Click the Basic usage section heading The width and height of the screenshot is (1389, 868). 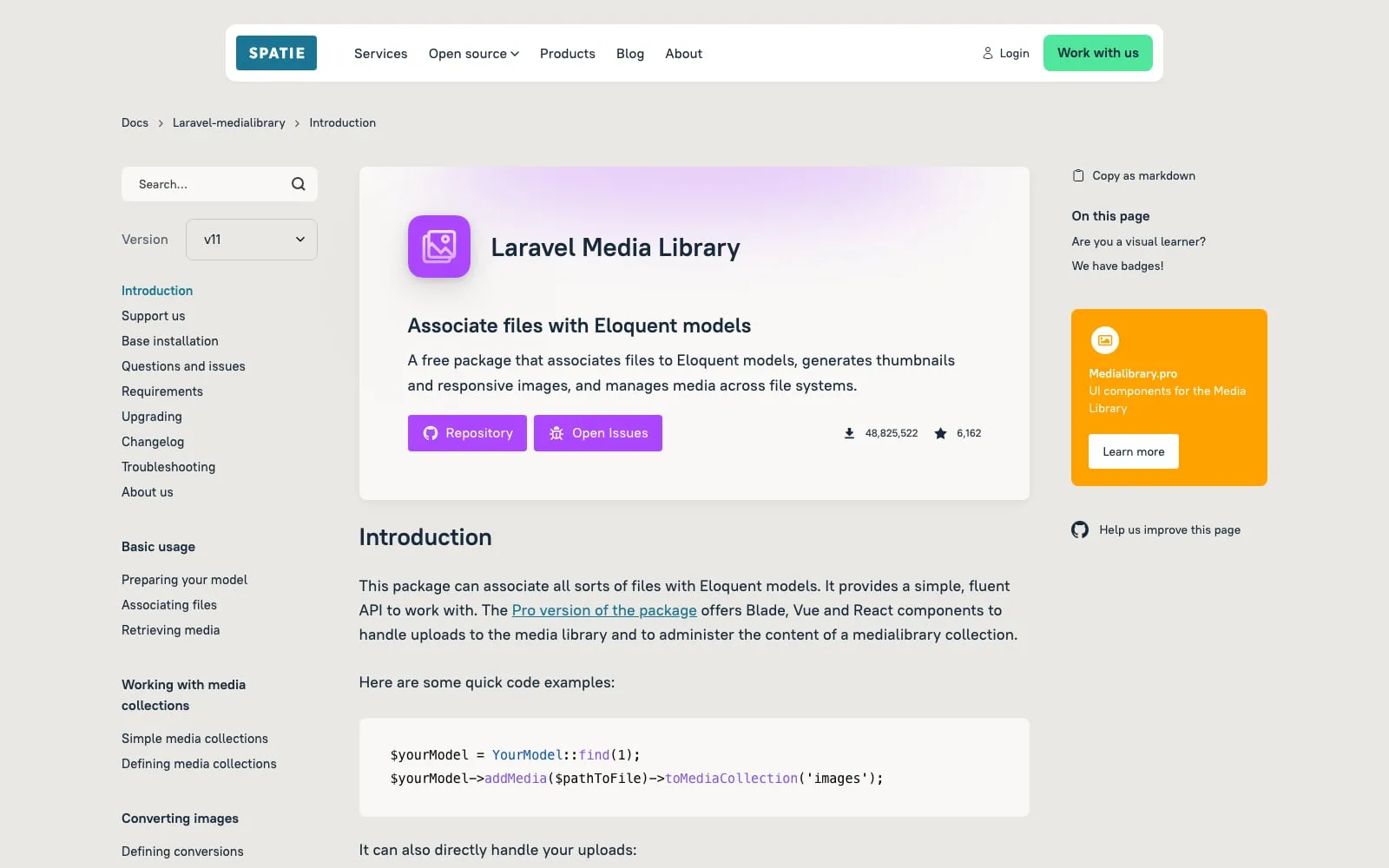pos(158,547)
